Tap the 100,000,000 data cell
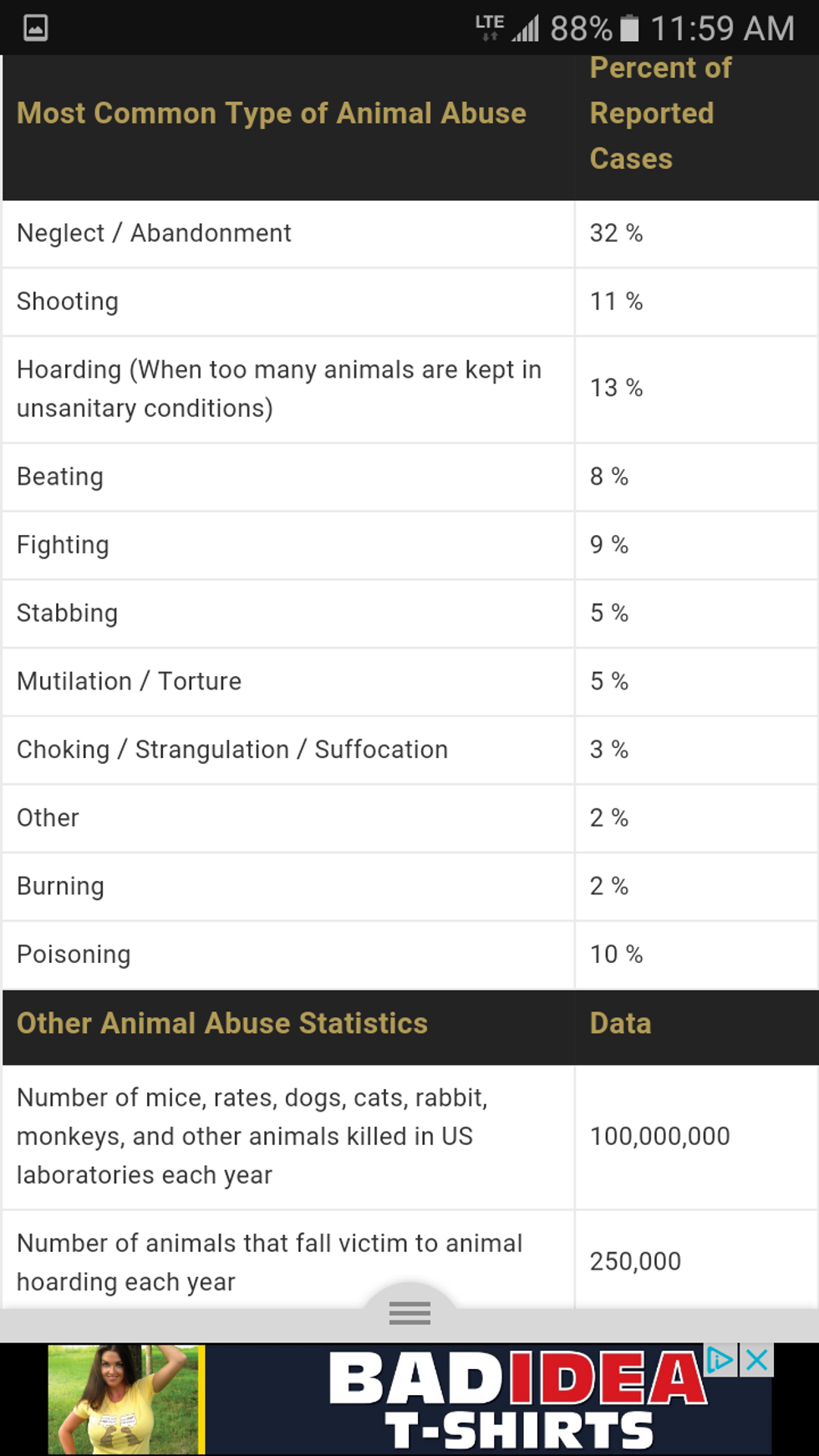This screenshot has width=819, height=1456. (659, 1136)
